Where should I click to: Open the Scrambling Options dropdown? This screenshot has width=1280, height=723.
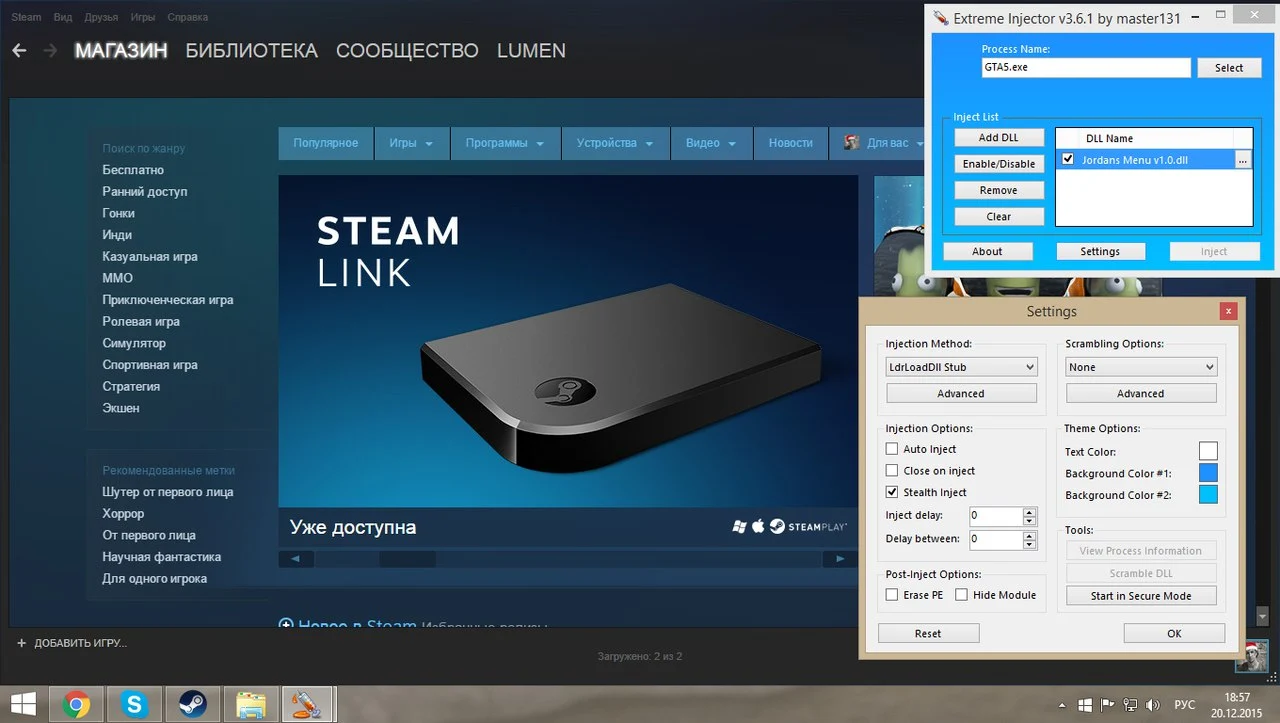pyautogui.click(x=1141, y=367)
